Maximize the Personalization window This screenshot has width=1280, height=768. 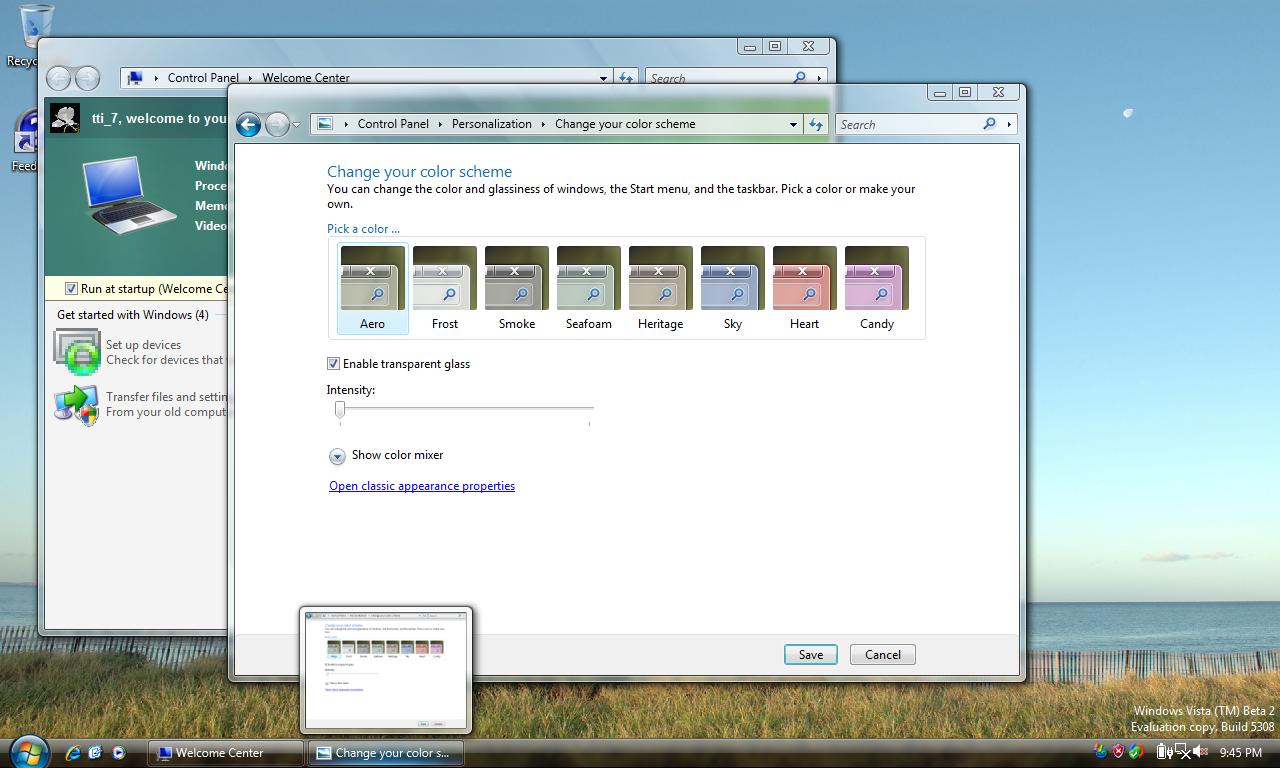(x=965, y=92)
